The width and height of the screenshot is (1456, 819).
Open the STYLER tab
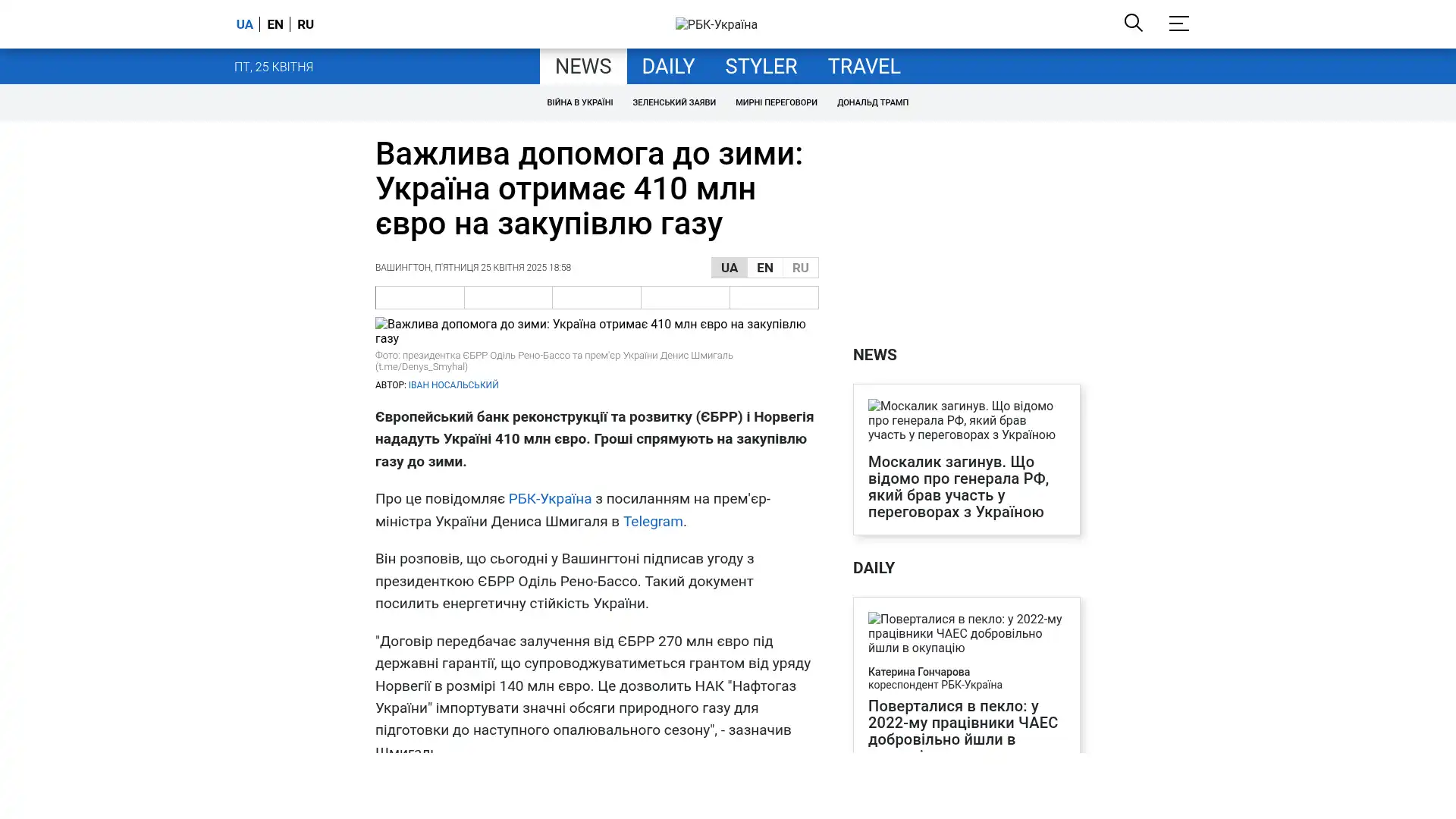point(761,67)
